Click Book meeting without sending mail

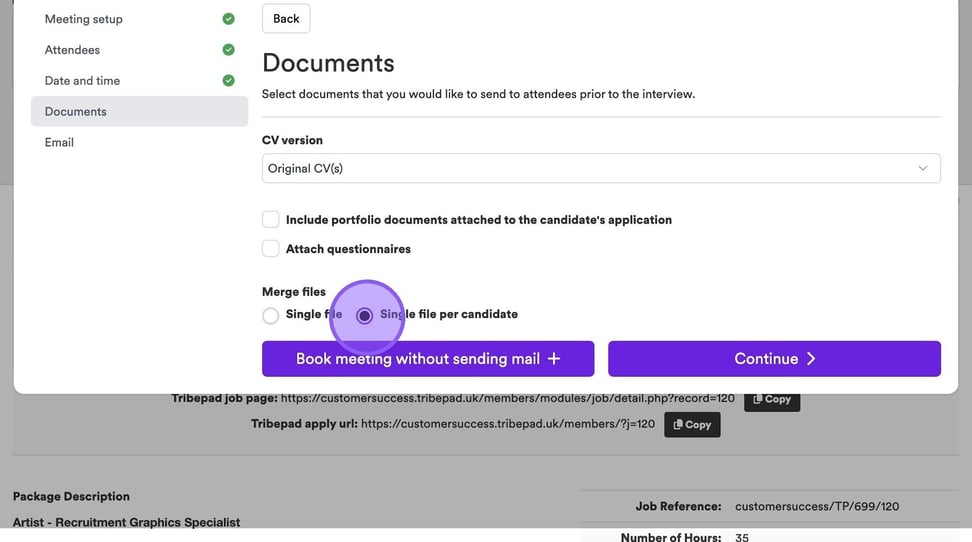pos(427,359)
